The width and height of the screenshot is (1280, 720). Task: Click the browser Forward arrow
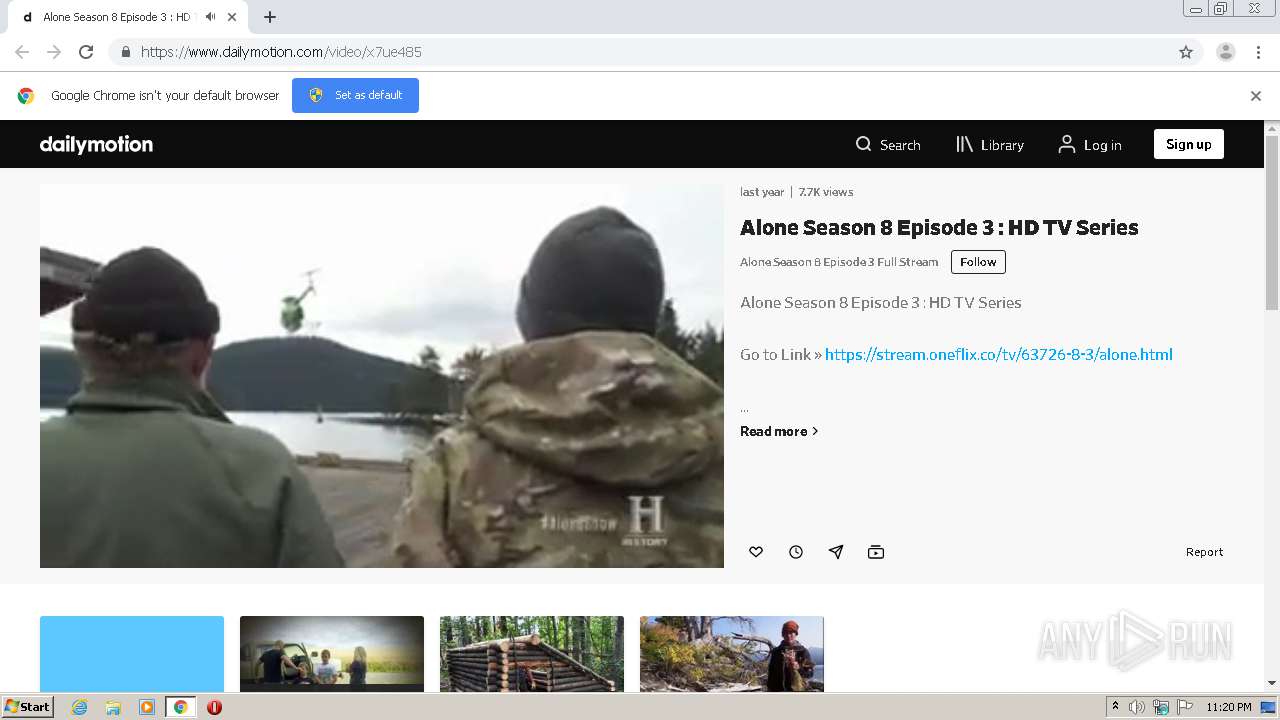click(54, 52)
